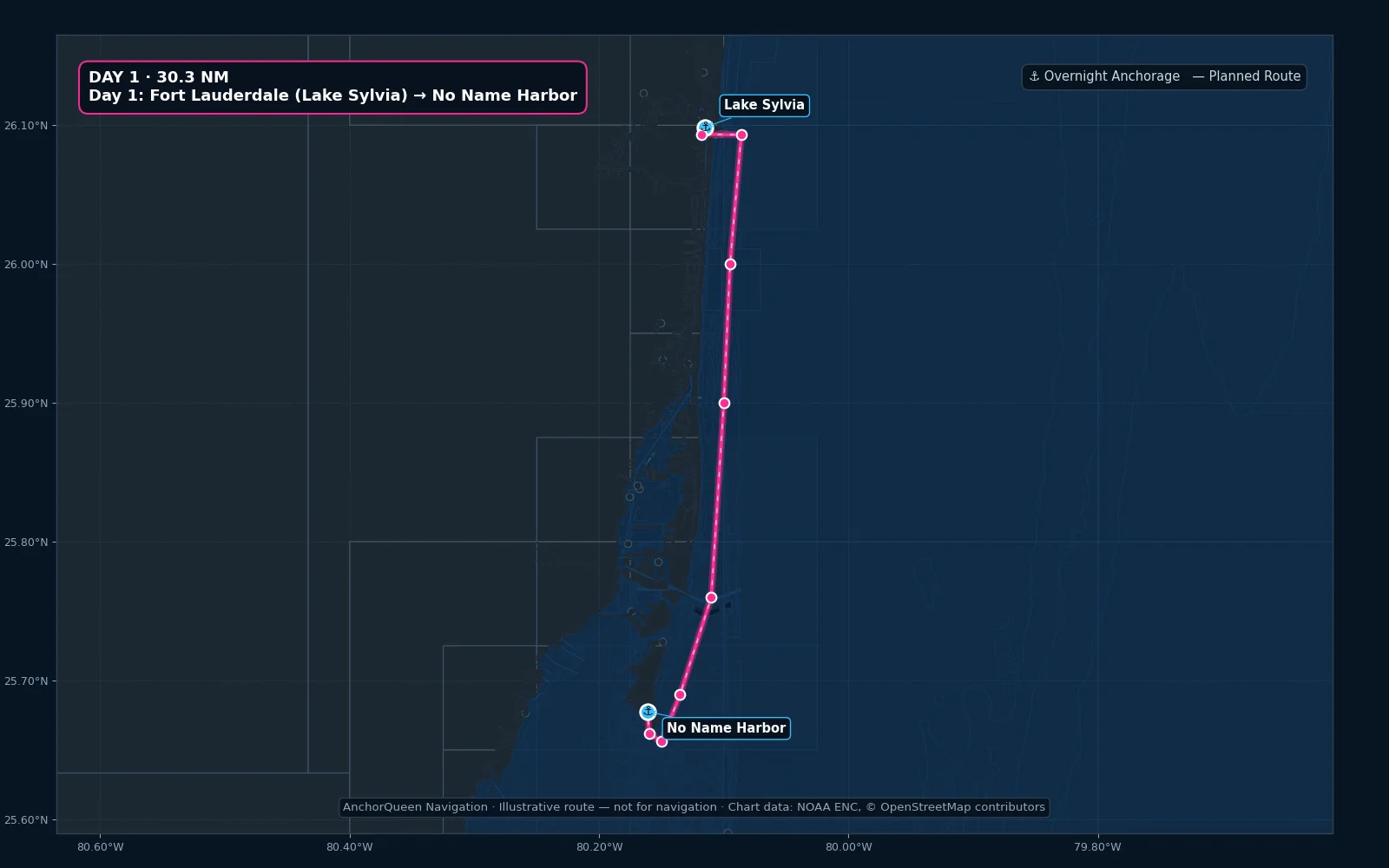The width and height of the screenshot is (1389, 868).
Task: Click the "Planned Route" legend entry
Action: (1247, 76)
